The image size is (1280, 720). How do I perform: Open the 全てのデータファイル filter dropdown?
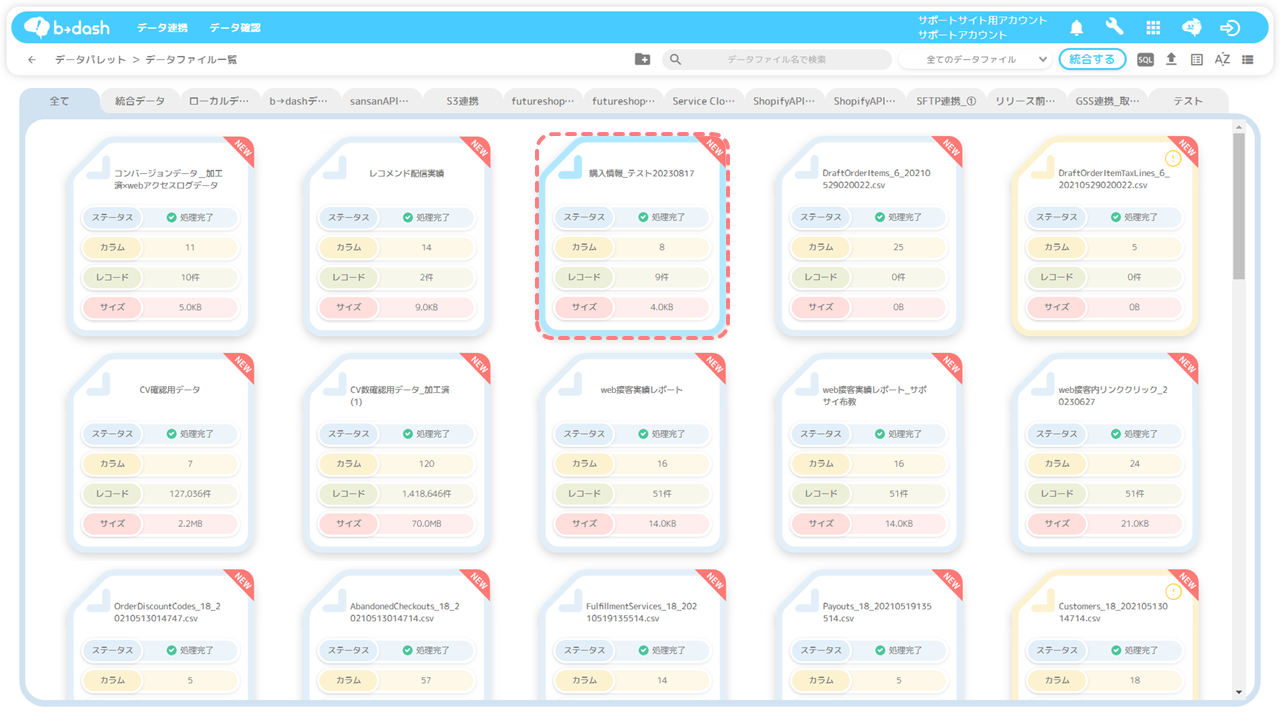click(x=975, y=60)
